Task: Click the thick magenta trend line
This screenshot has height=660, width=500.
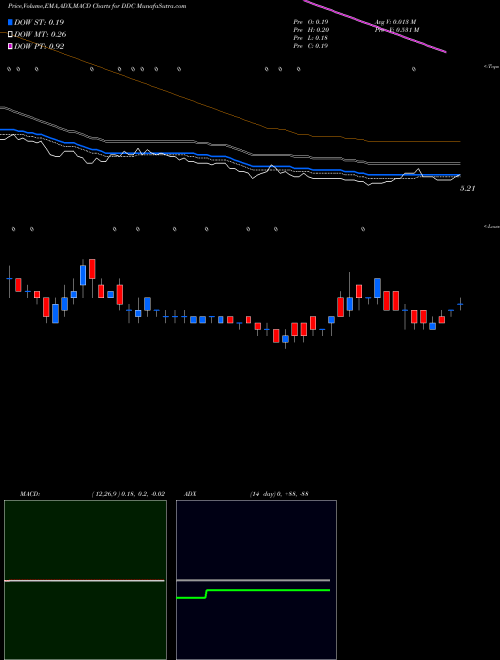Action: 375,26
